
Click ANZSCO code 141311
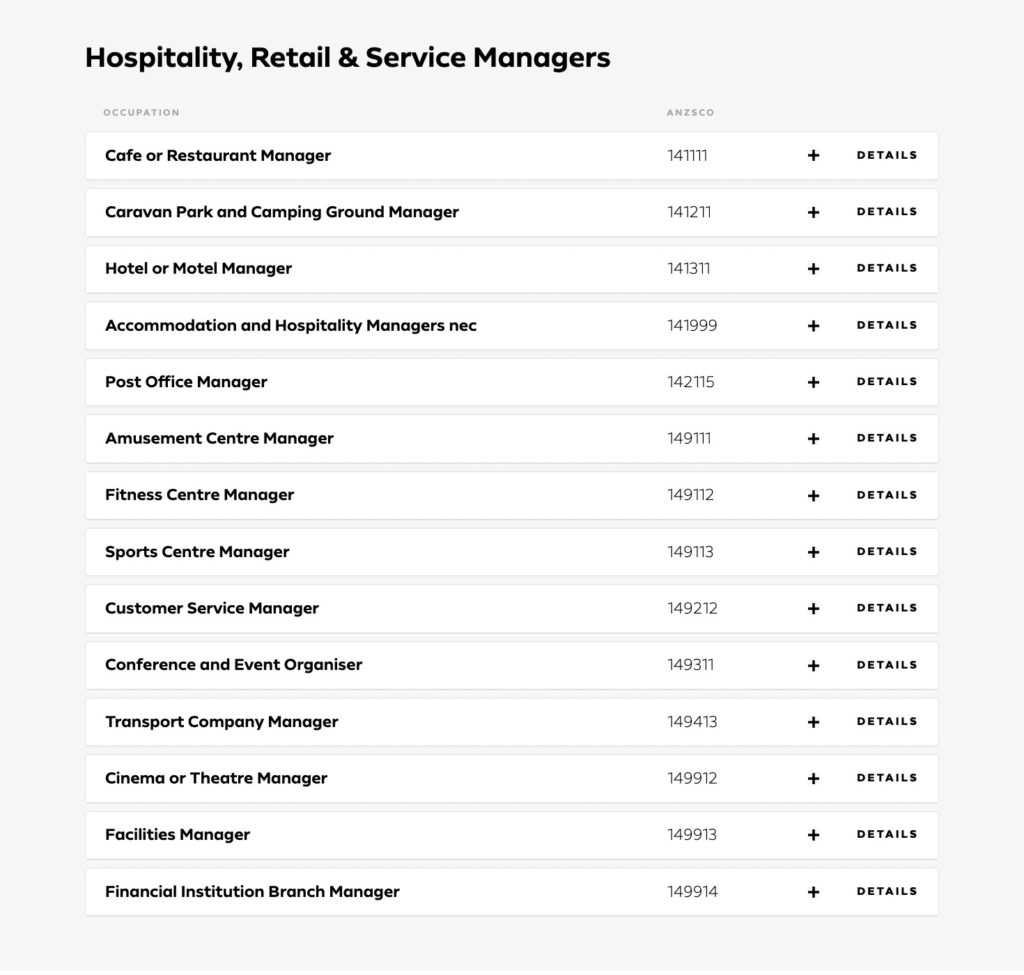(x=689, y=269)
